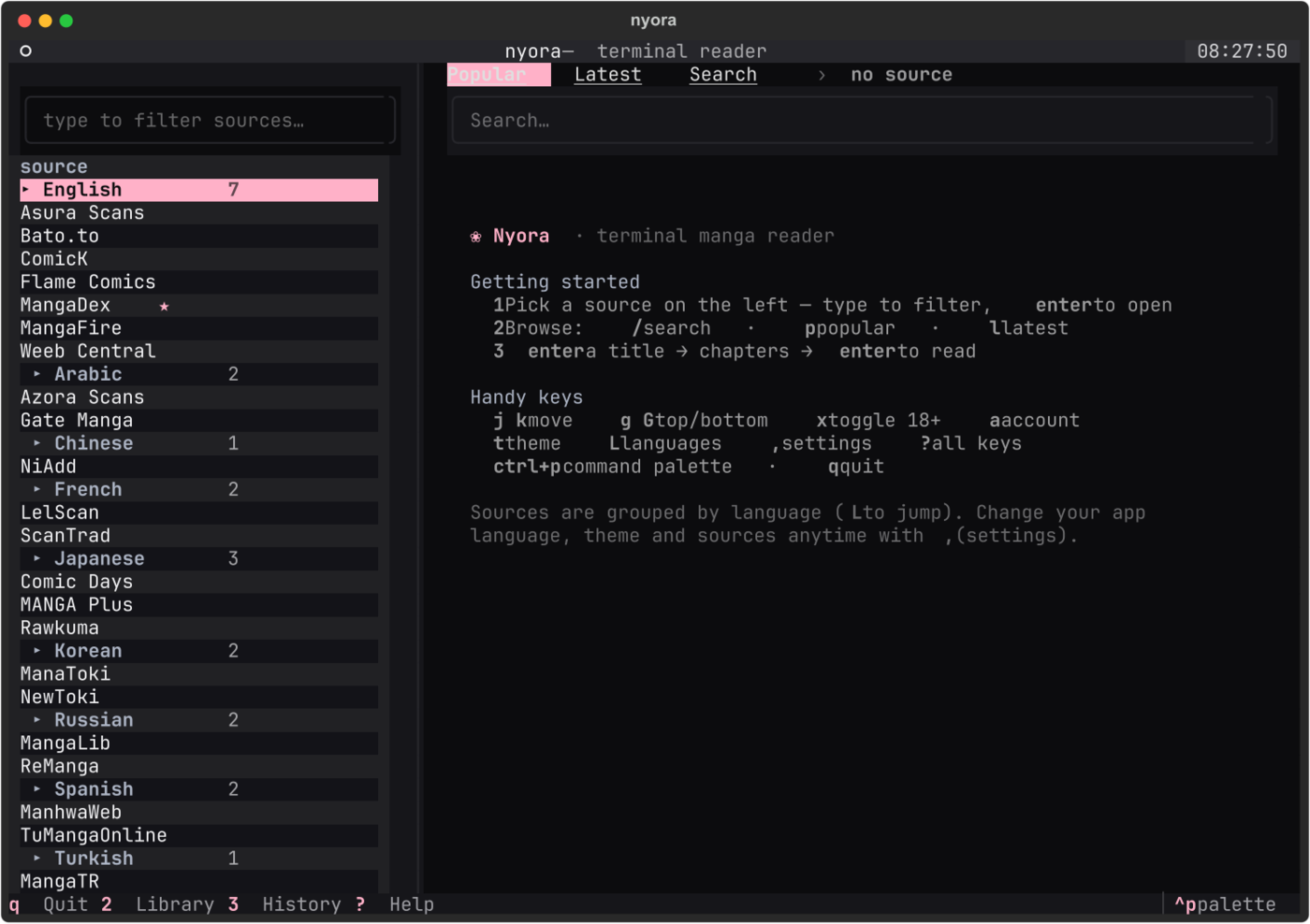Select the NewToki source
Viewport: 1310px width, 924px height.
click(199, 698)
